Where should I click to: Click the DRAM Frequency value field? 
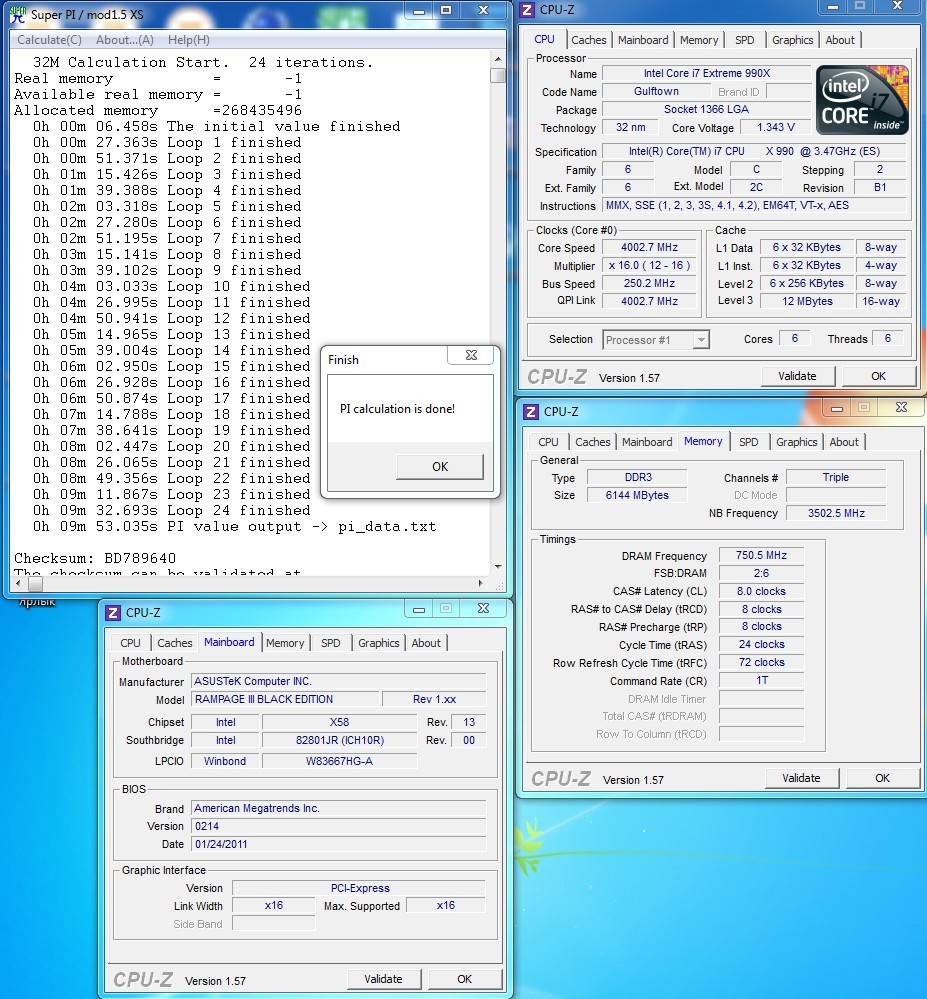point(761,556)
